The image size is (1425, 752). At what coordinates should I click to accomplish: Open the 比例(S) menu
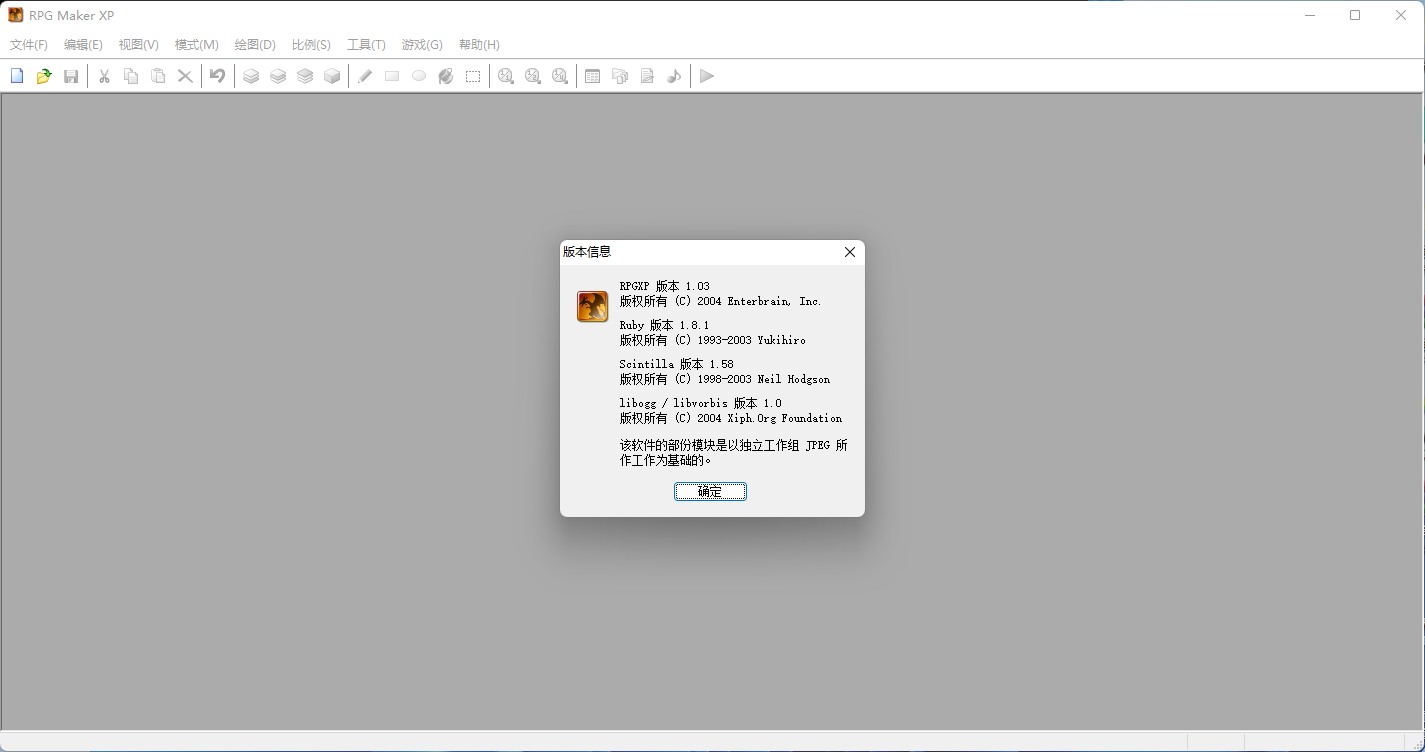point(311,45)
